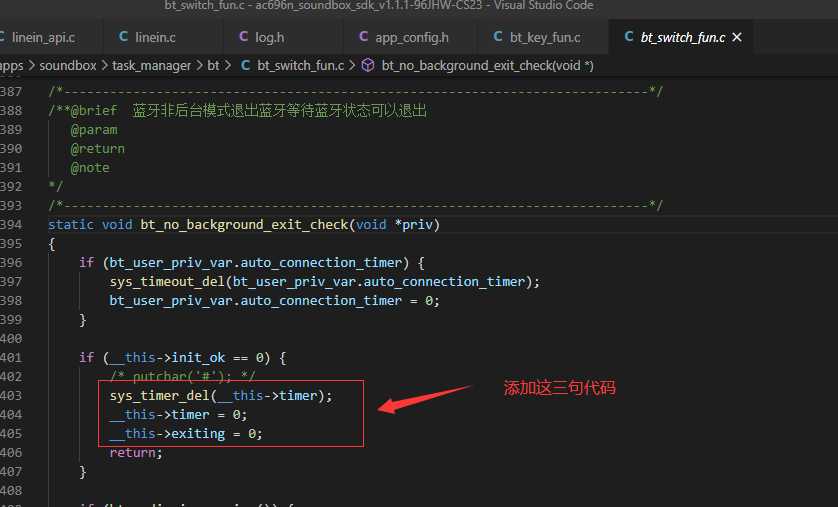Click the function symbol cube icon in breadcrumb

point(368,65)
